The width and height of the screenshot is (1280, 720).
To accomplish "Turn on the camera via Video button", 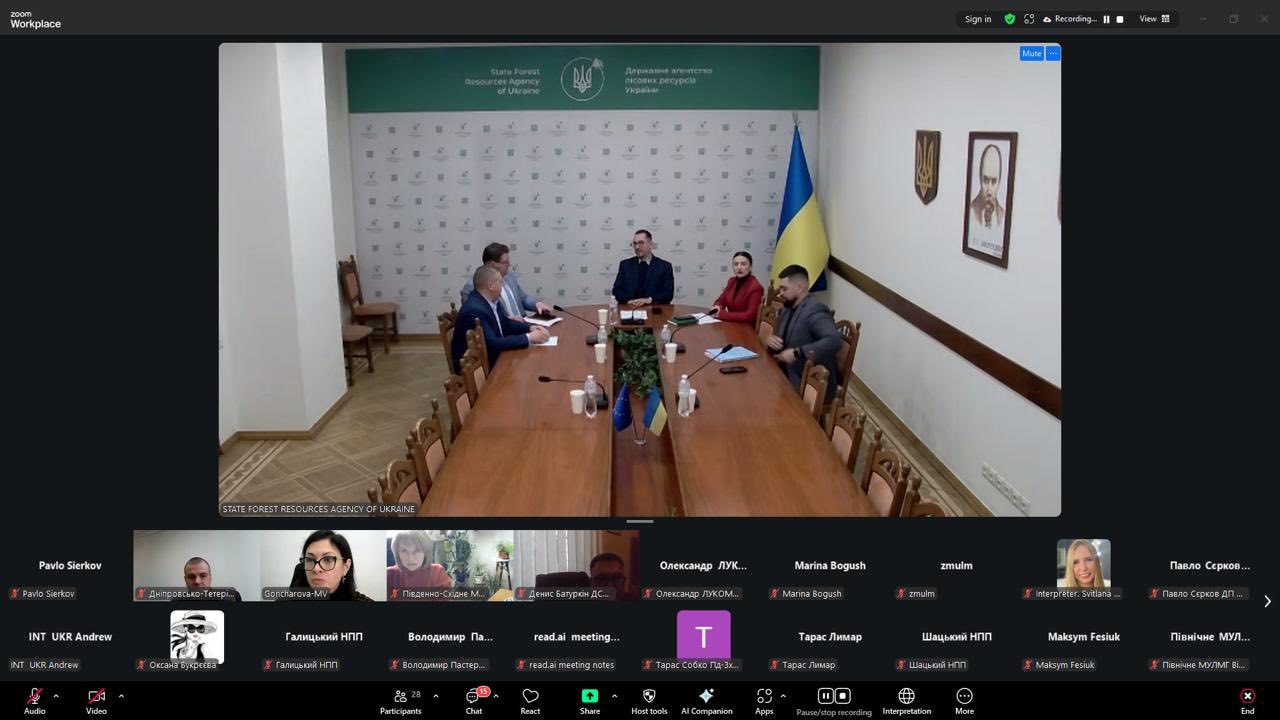I will click(96, 697).
